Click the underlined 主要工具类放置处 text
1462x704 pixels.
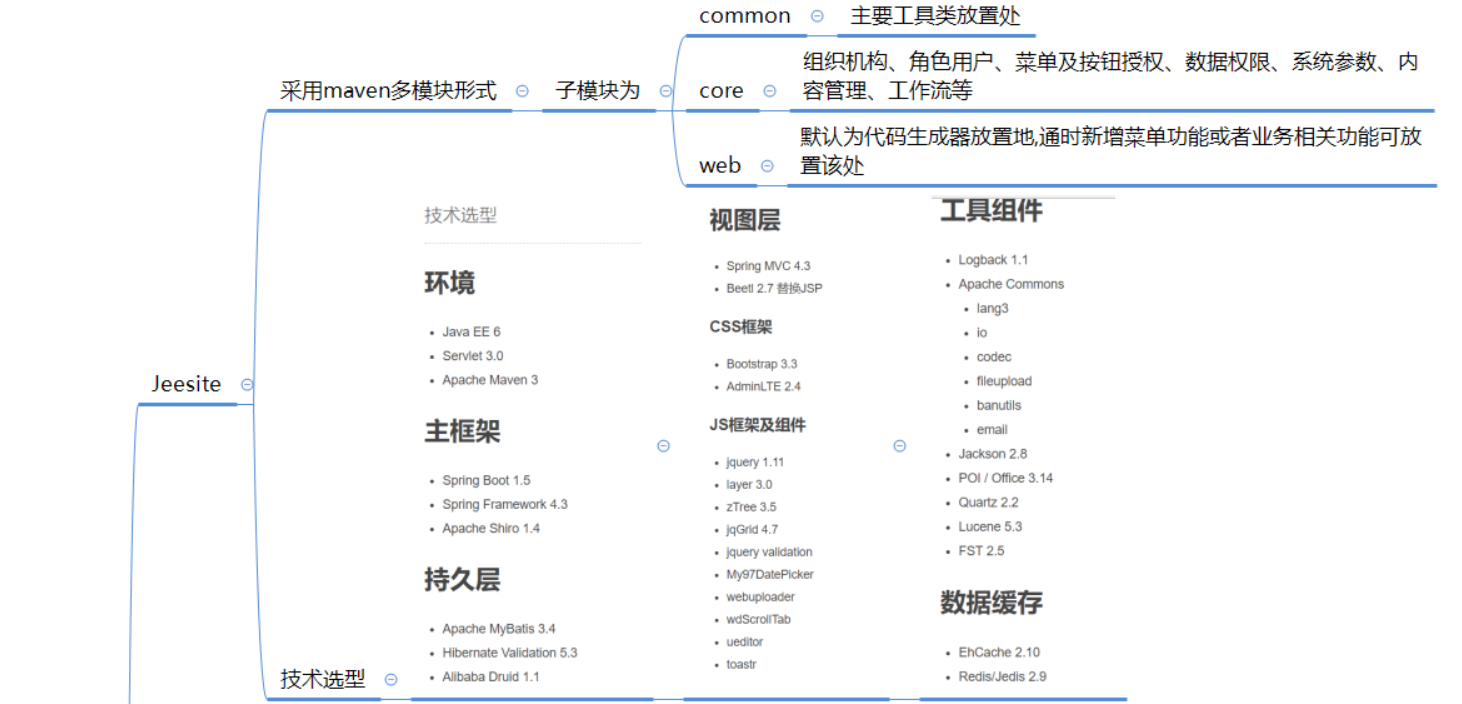(x=936, y=15)
